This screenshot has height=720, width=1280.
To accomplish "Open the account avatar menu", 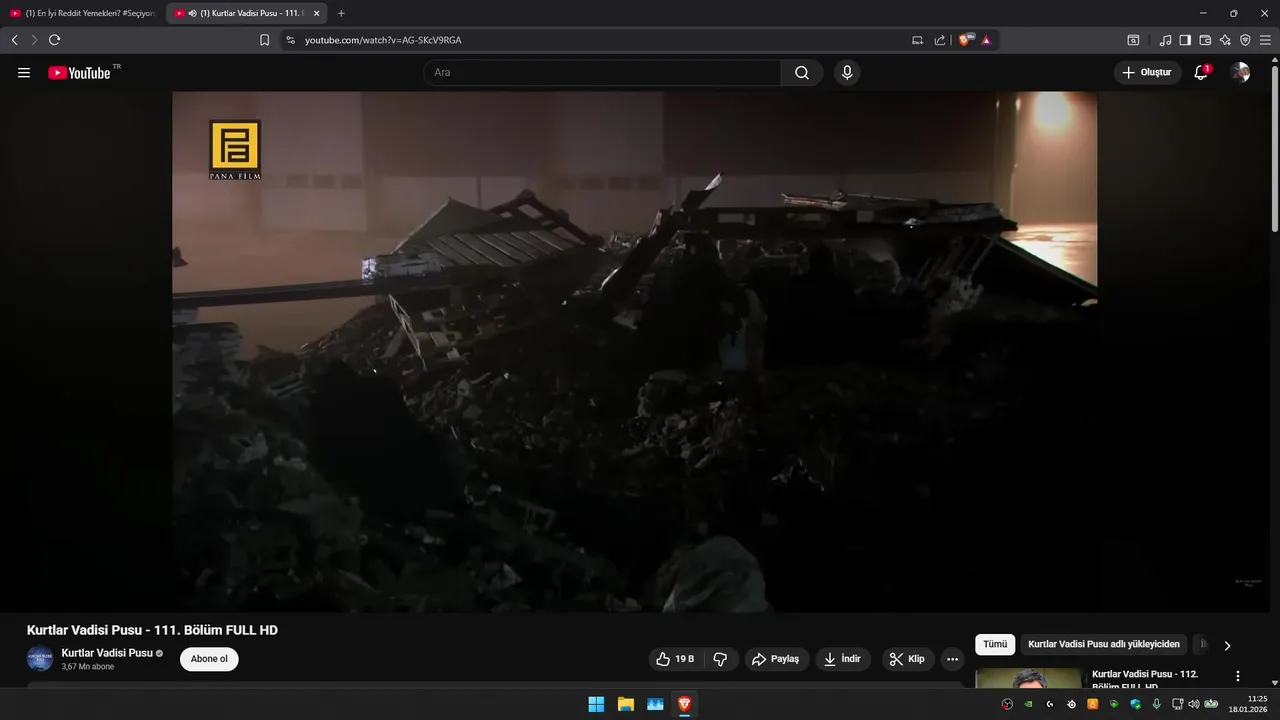I will (x=1240, y=72).
